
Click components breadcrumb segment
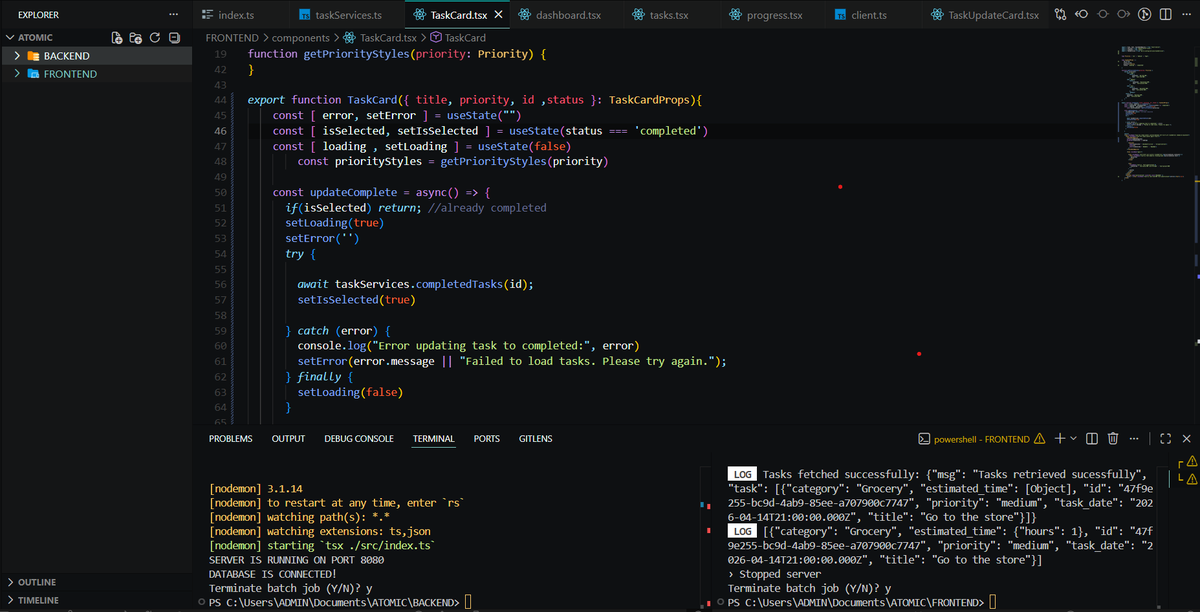[x=301, y=38]
